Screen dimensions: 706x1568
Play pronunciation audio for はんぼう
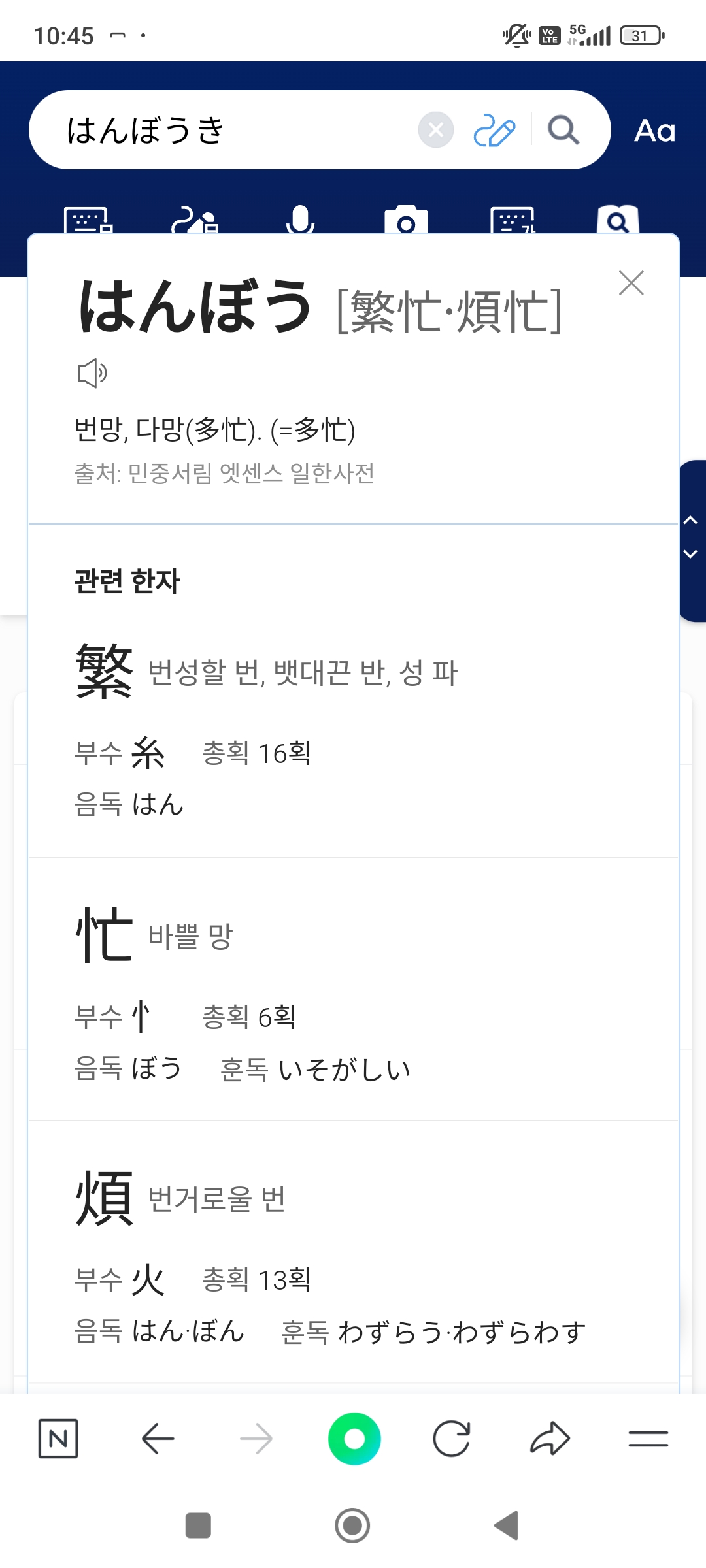pyautogui.click(x=92, y=373)
